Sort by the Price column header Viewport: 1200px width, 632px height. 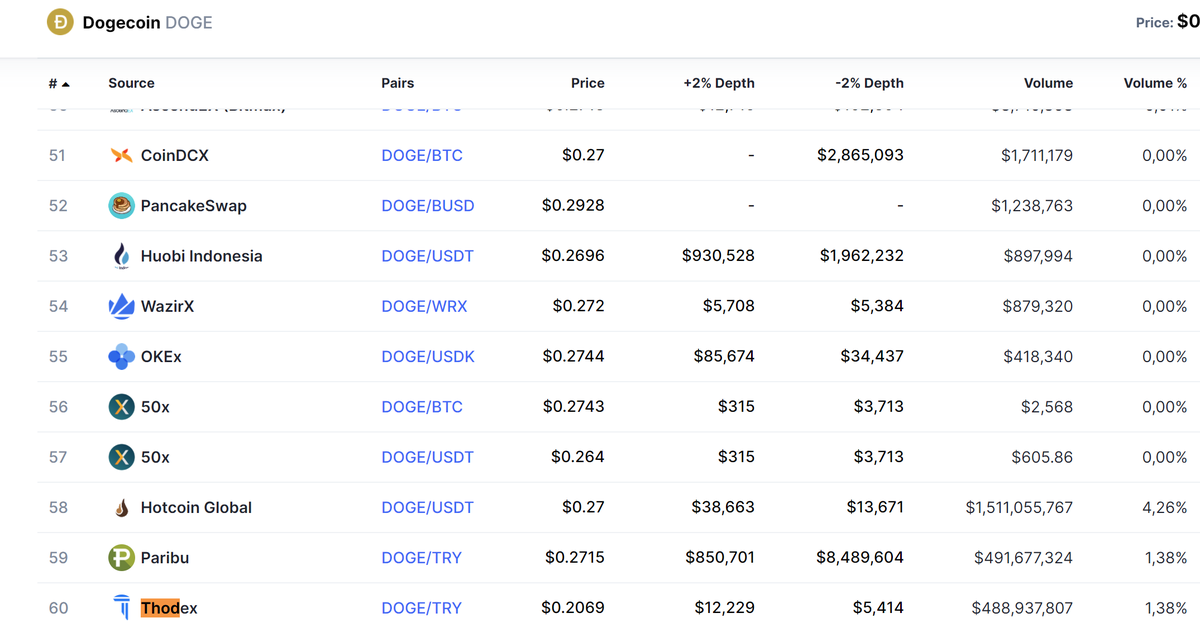tap(587, 83)
